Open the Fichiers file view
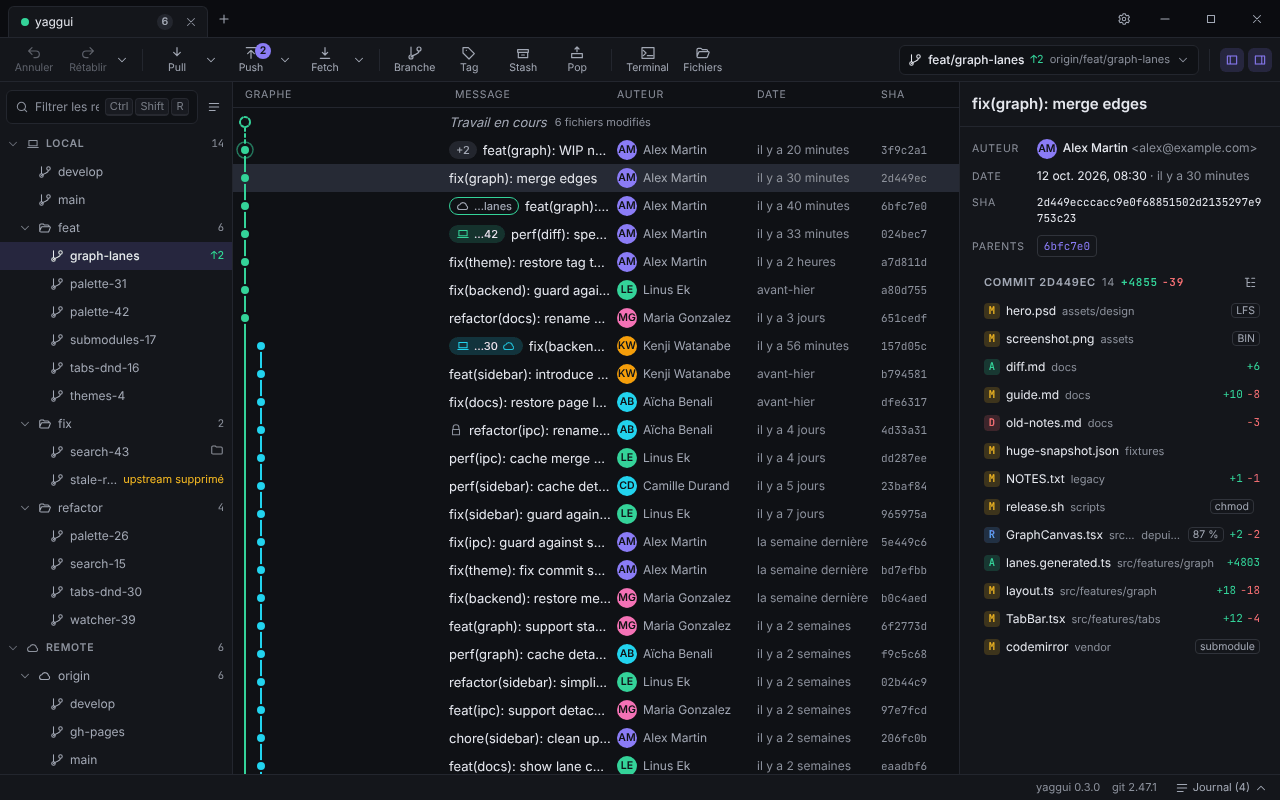The width and height of the screenshot is (1280, 800). click(703, 59)
